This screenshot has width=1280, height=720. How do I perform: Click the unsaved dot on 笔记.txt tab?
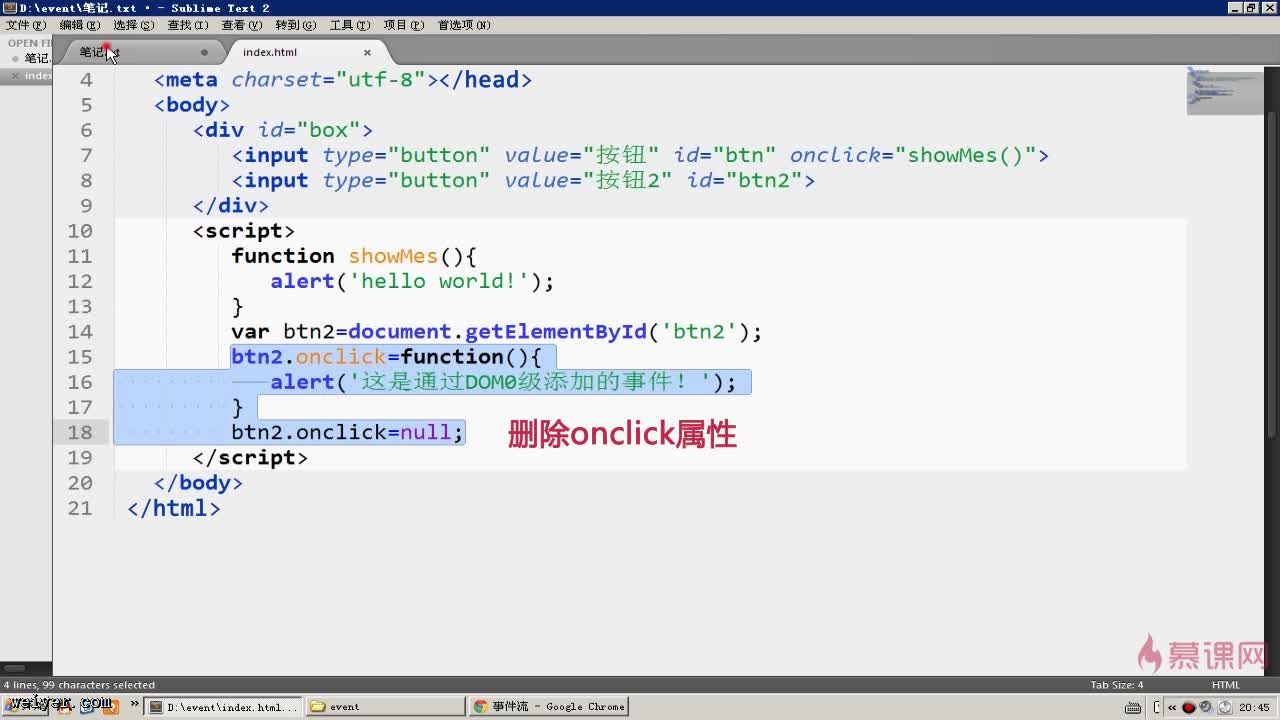(x=204, y=52)
